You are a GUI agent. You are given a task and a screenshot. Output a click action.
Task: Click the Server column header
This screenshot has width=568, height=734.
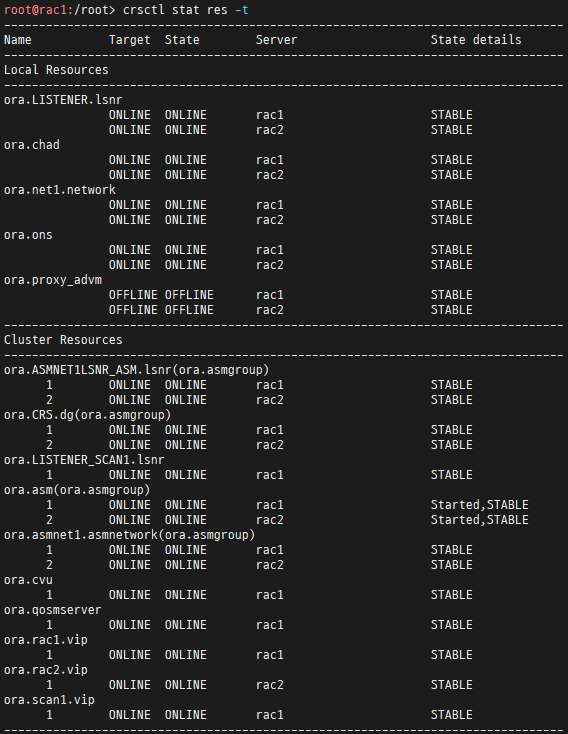[276, 40]
